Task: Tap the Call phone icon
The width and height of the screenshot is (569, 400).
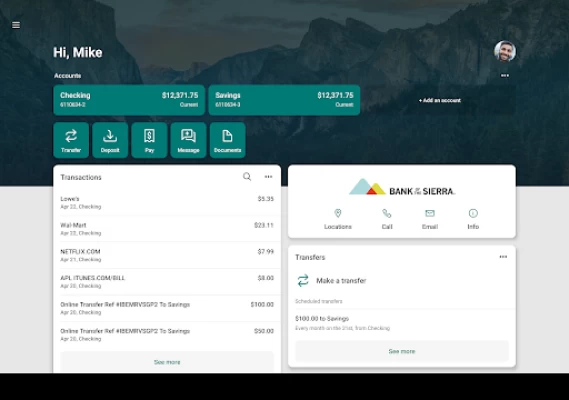Action: pyautogui.click(x=387, y=213)
